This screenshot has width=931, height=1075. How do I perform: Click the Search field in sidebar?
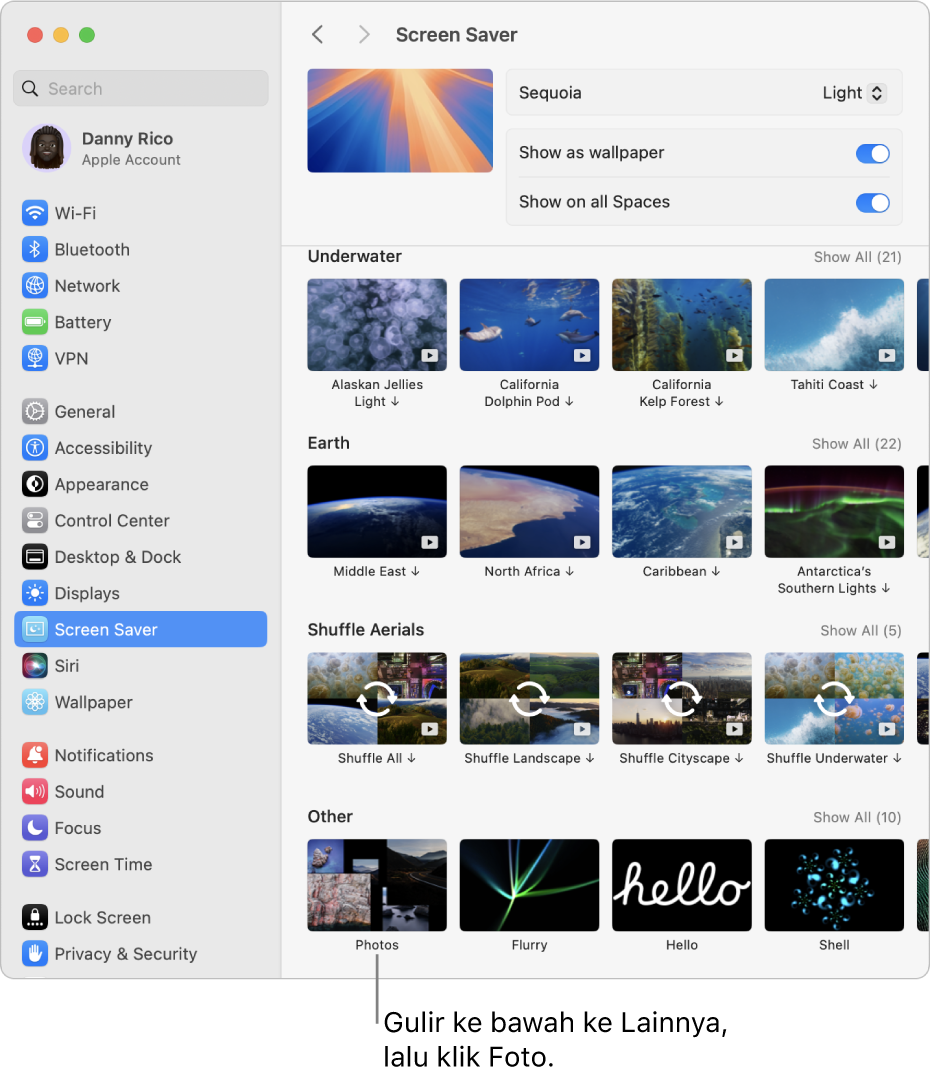pyautogui.click(x=141, y=88)
